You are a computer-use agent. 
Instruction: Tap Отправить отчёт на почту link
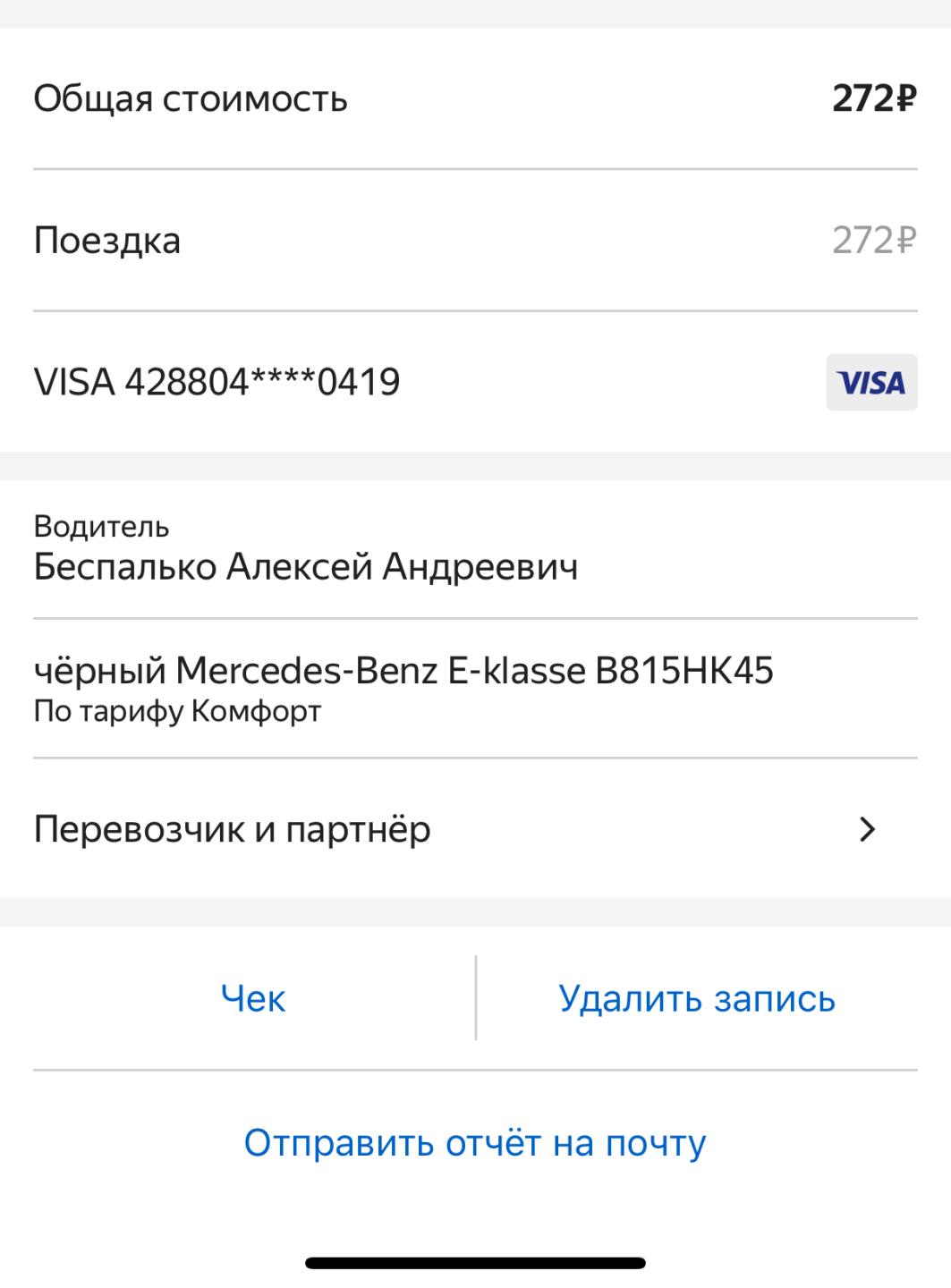[475, 1143]
